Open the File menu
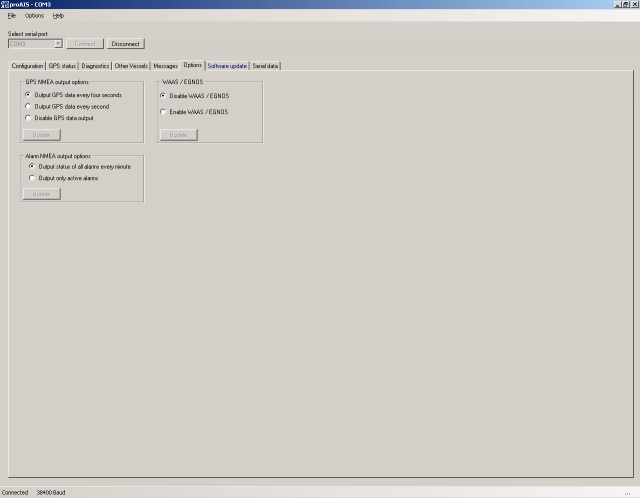 point(11,16)
